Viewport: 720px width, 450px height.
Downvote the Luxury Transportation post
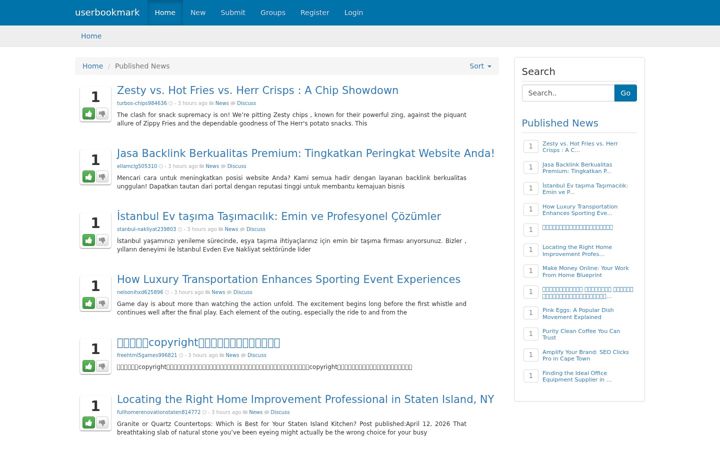pos(102,303)
